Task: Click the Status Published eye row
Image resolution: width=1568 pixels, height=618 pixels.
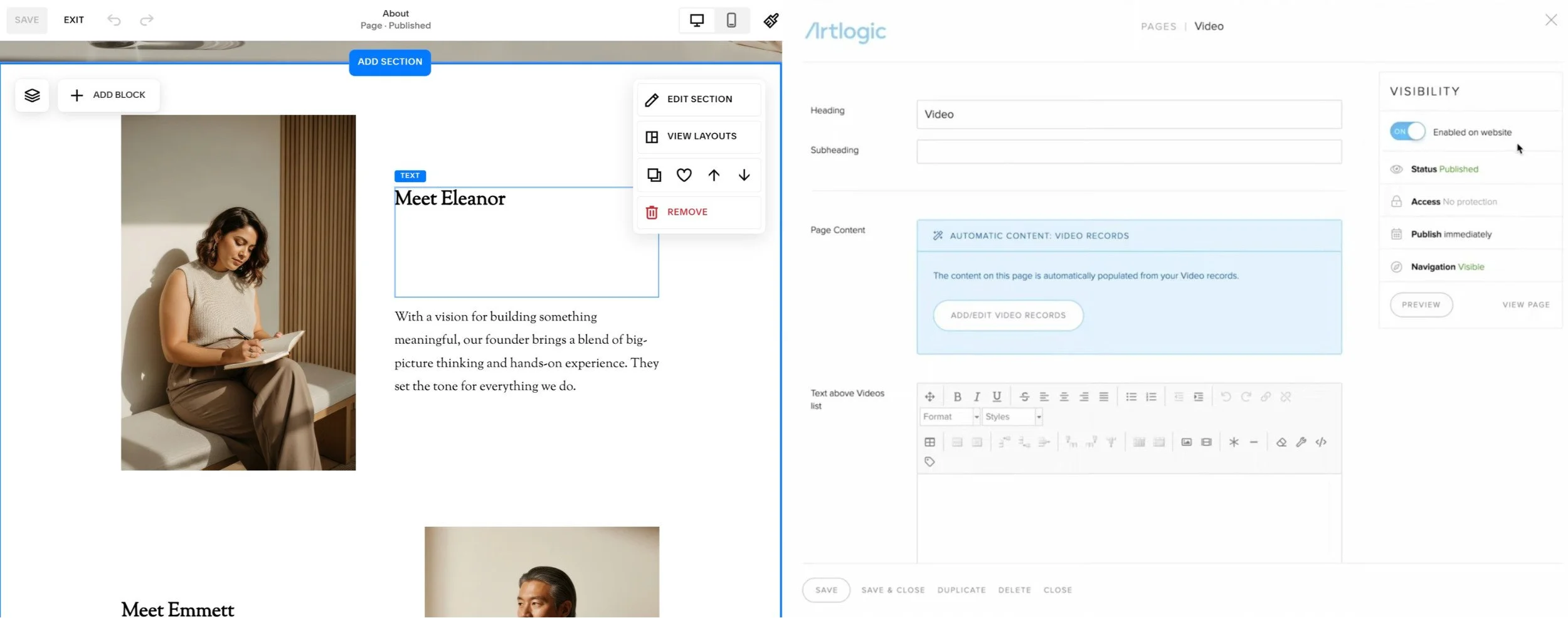Action: click(x=1470, y=169)
